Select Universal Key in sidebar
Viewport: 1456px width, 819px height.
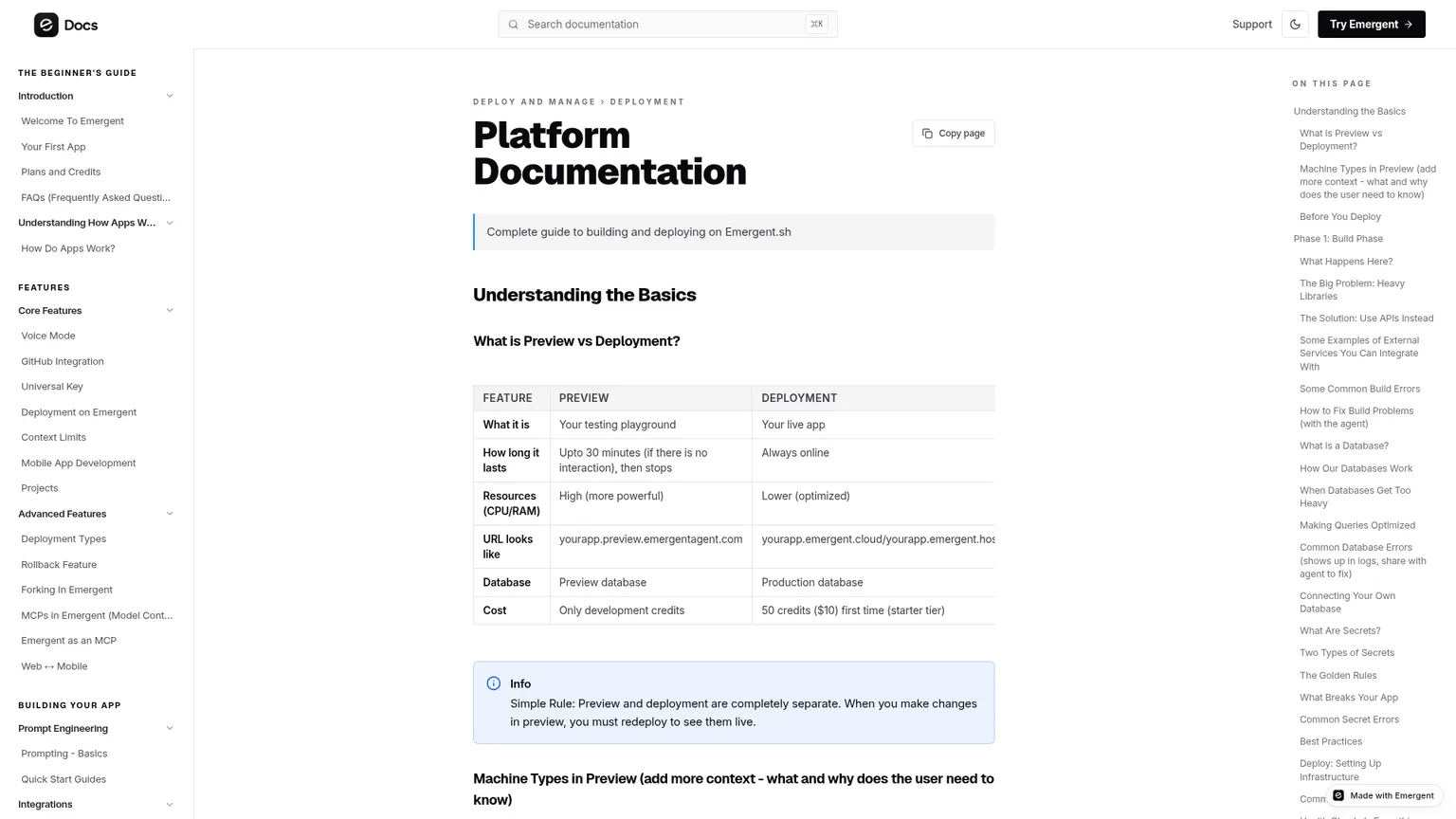coord(52,387)
